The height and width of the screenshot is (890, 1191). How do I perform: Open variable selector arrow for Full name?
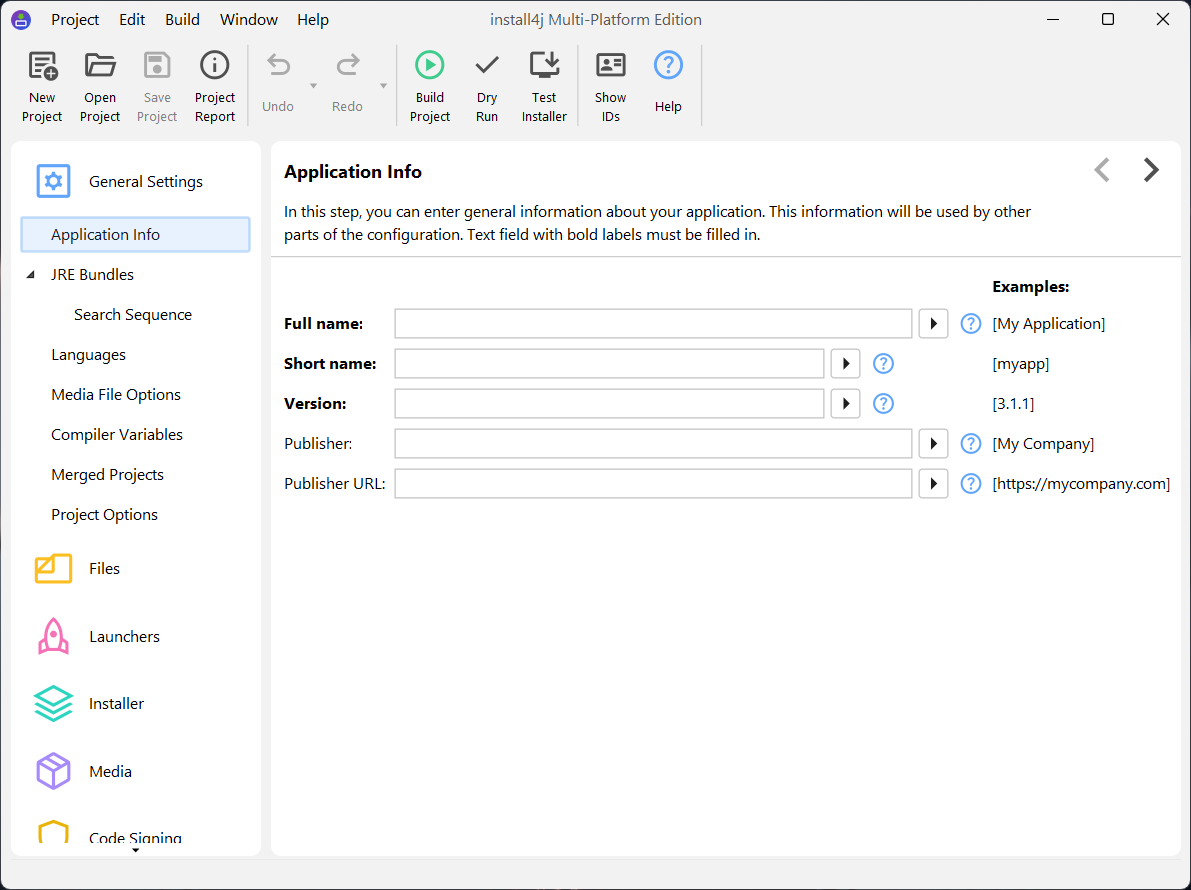933,324
